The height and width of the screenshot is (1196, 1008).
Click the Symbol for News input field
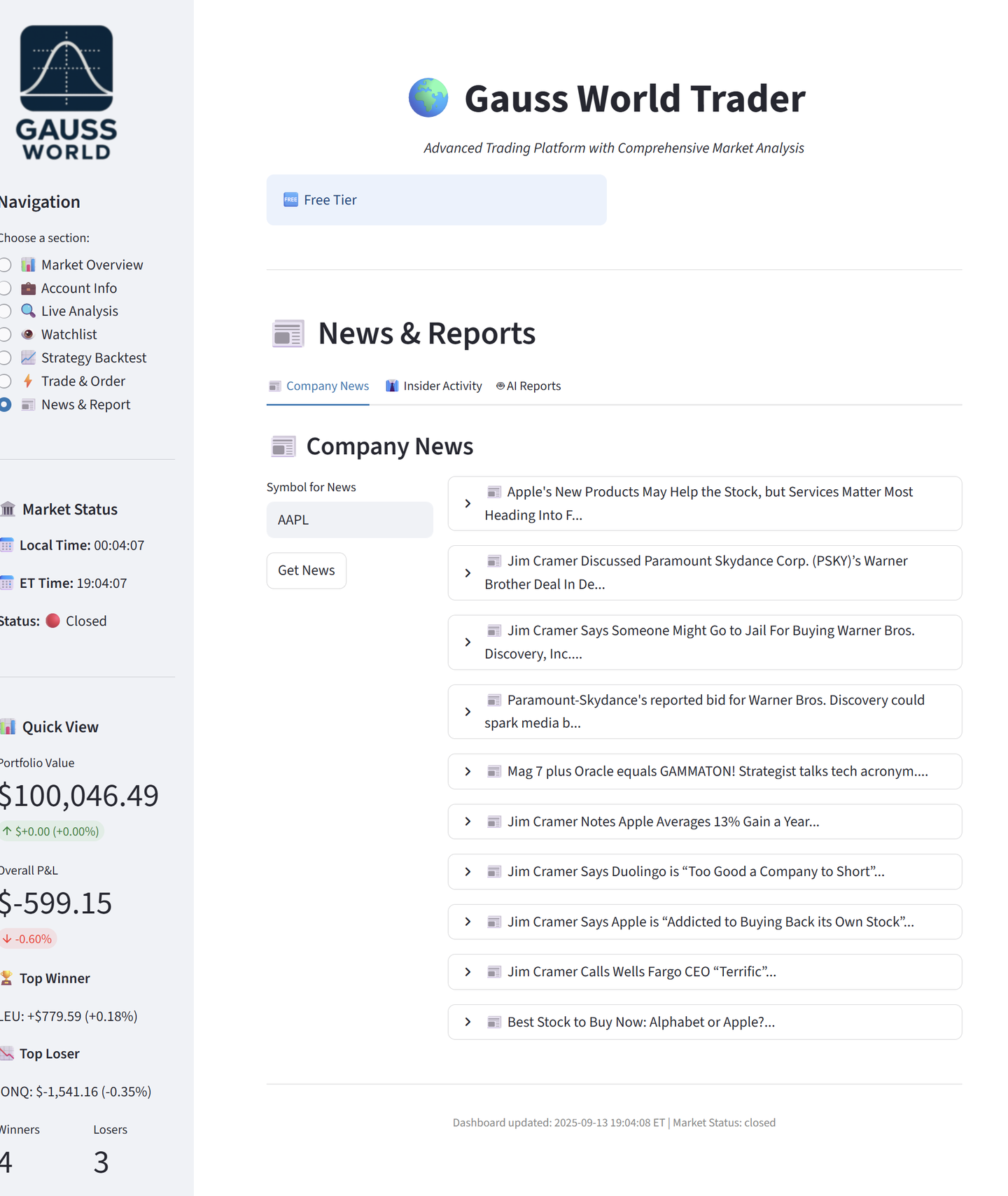pos(349,520)
